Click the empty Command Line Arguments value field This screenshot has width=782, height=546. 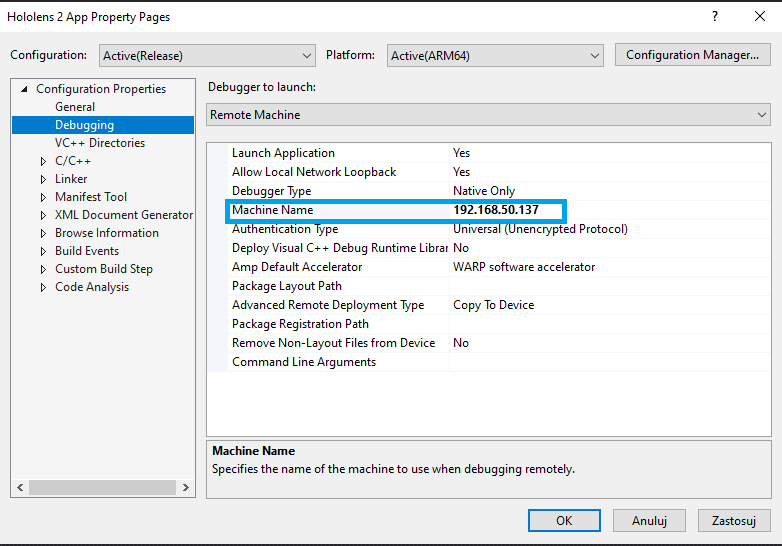tap(610, 362)
